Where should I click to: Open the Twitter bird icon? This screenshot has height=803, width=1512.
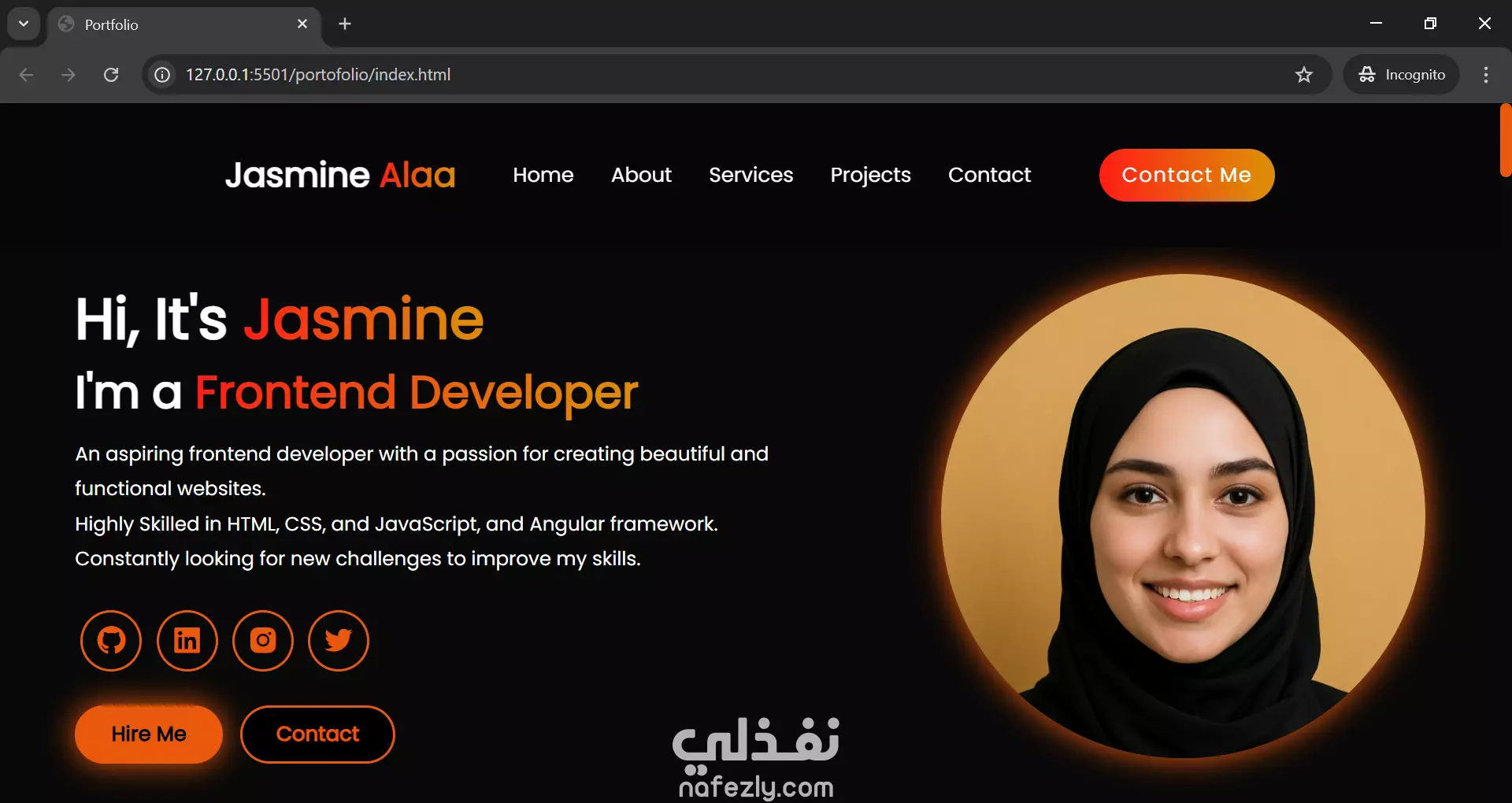point(339,641)
